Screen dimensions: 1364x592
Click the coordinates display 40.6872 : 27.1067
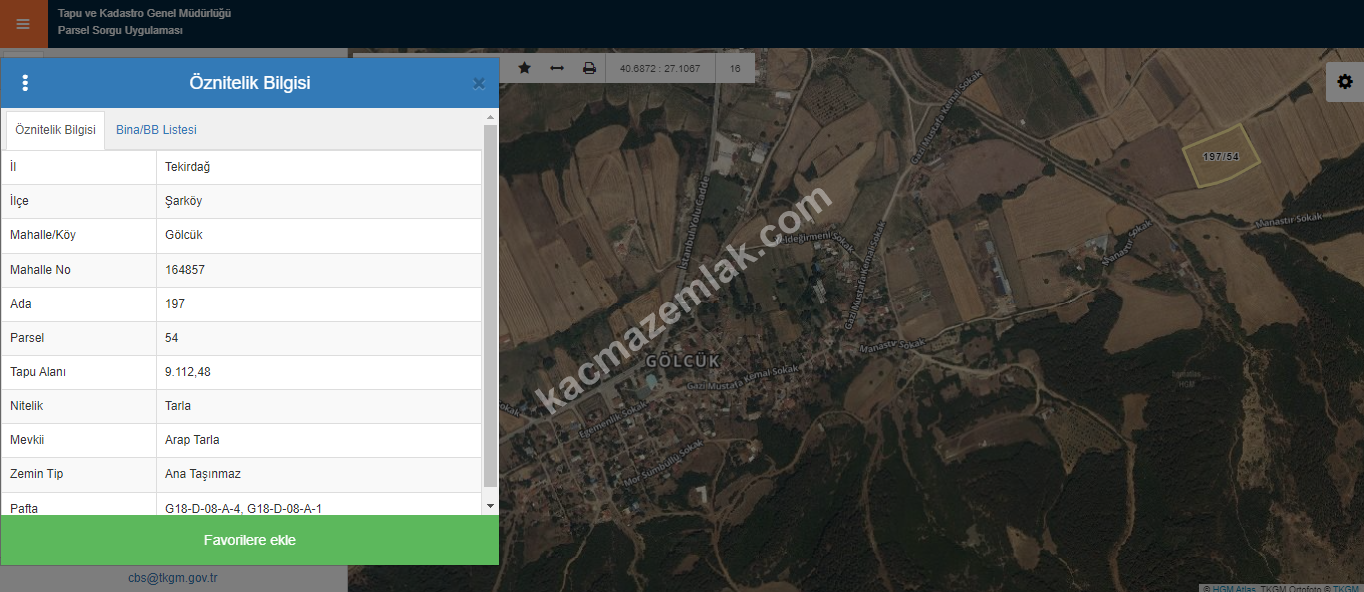point(660,69)
